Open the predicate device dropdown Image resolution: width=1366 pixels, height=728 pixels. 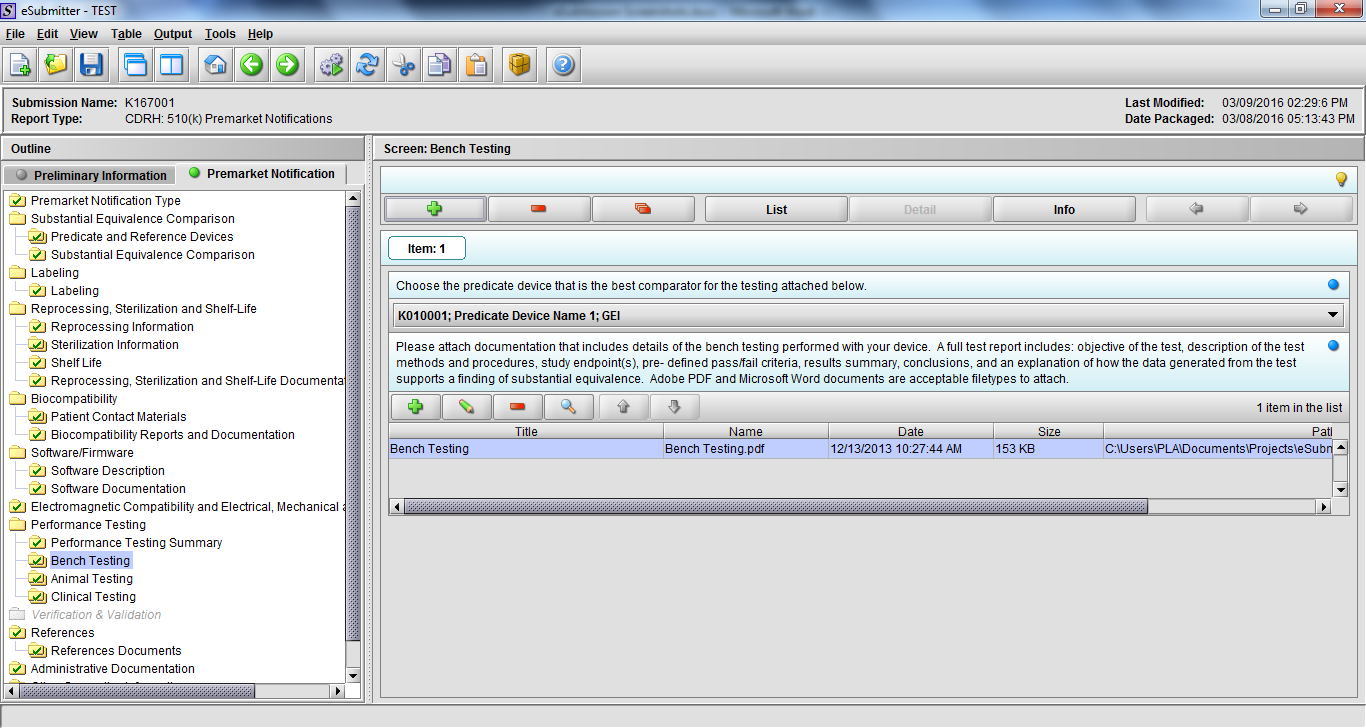pyautogui.click(x=1333, y=315)
